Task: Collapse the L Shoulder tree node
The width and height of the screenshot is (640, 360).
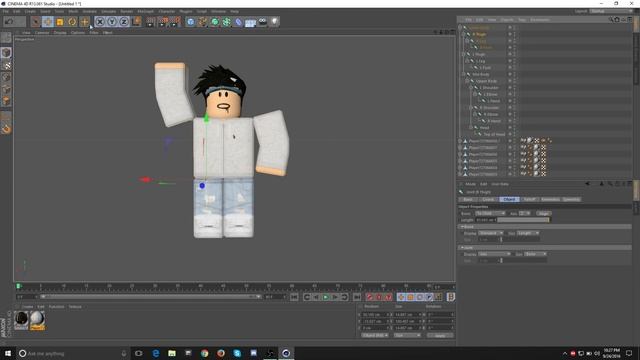Action: 471,87
